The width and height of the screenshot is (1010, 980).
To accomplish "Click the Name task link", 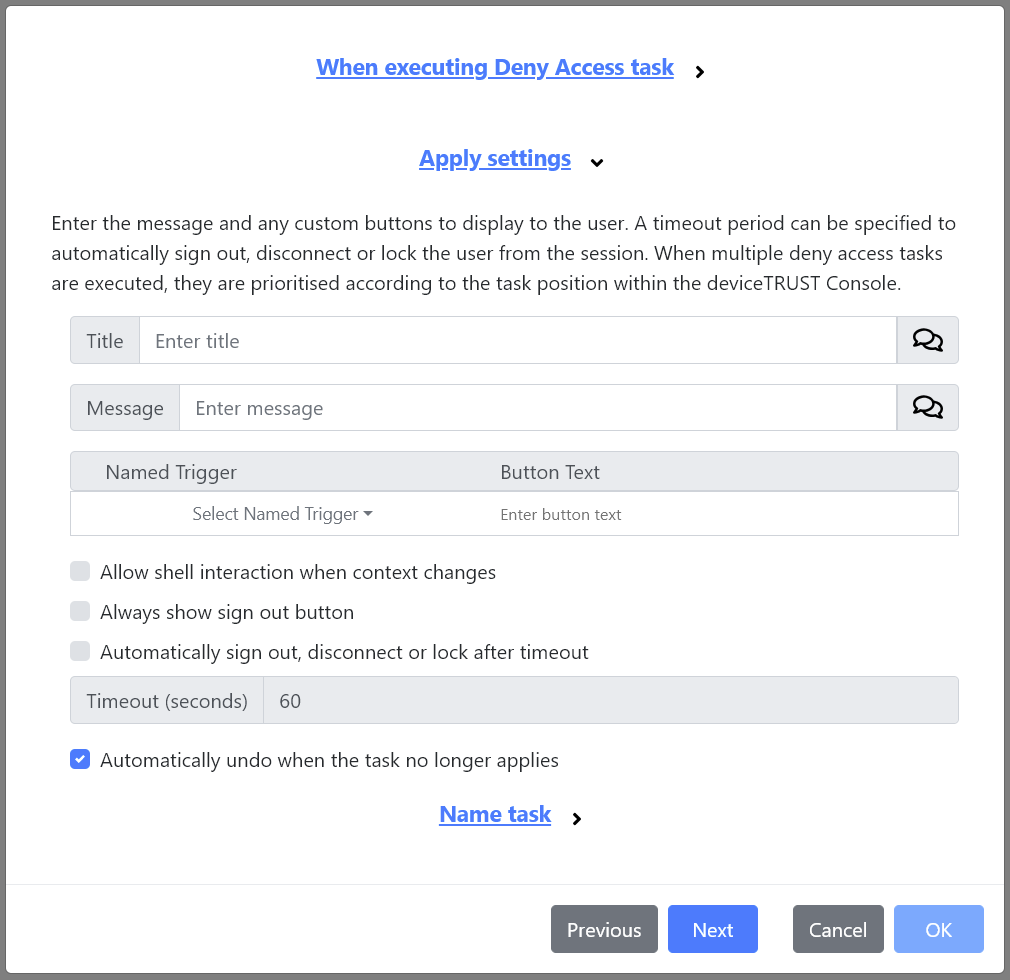I will pyautogui.click(x=495, y=814).
